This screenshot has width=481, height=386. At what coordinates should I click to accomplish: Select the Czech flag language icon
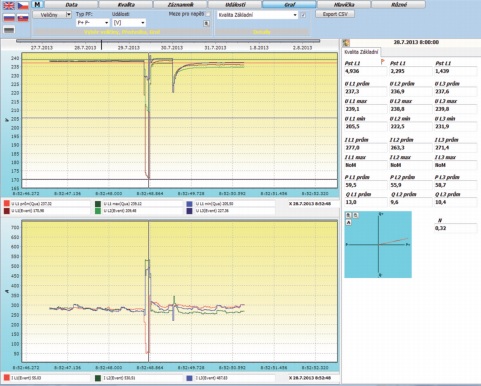click(23, 6)
